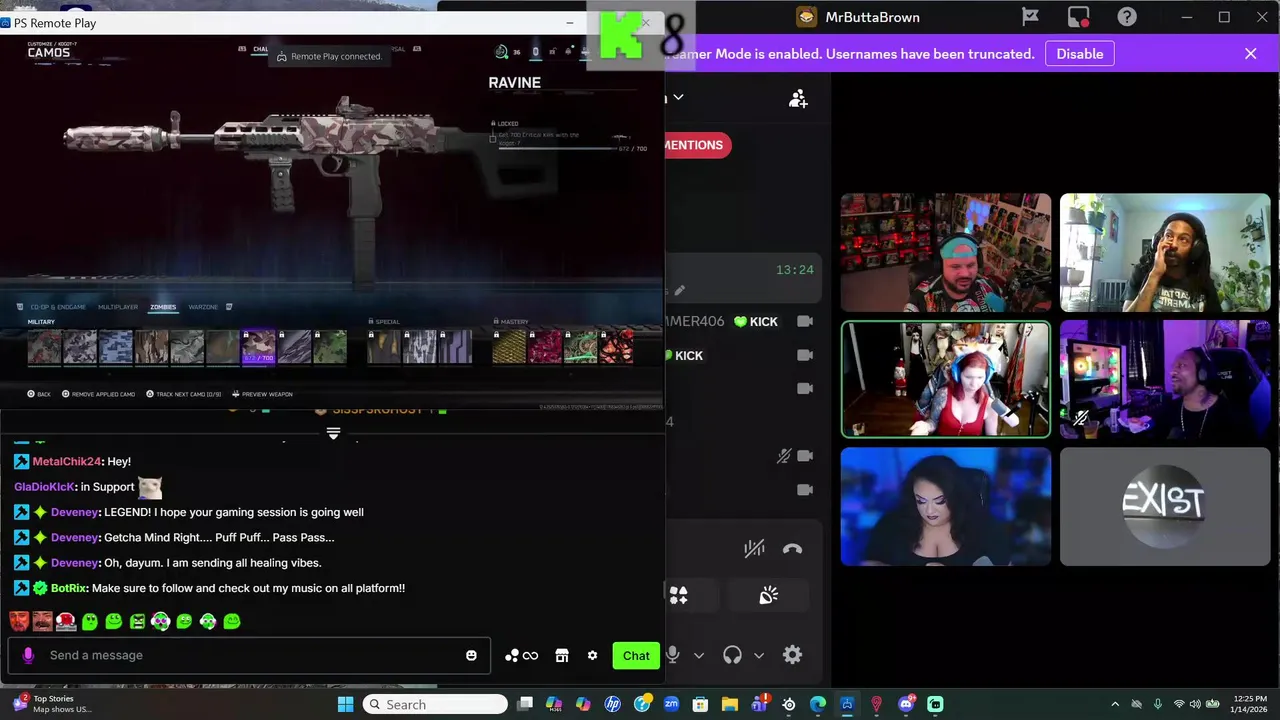Screen dimensions: 1280x720
Task: Click GlaDioKIcK username in chat
Action: [44, 487]
